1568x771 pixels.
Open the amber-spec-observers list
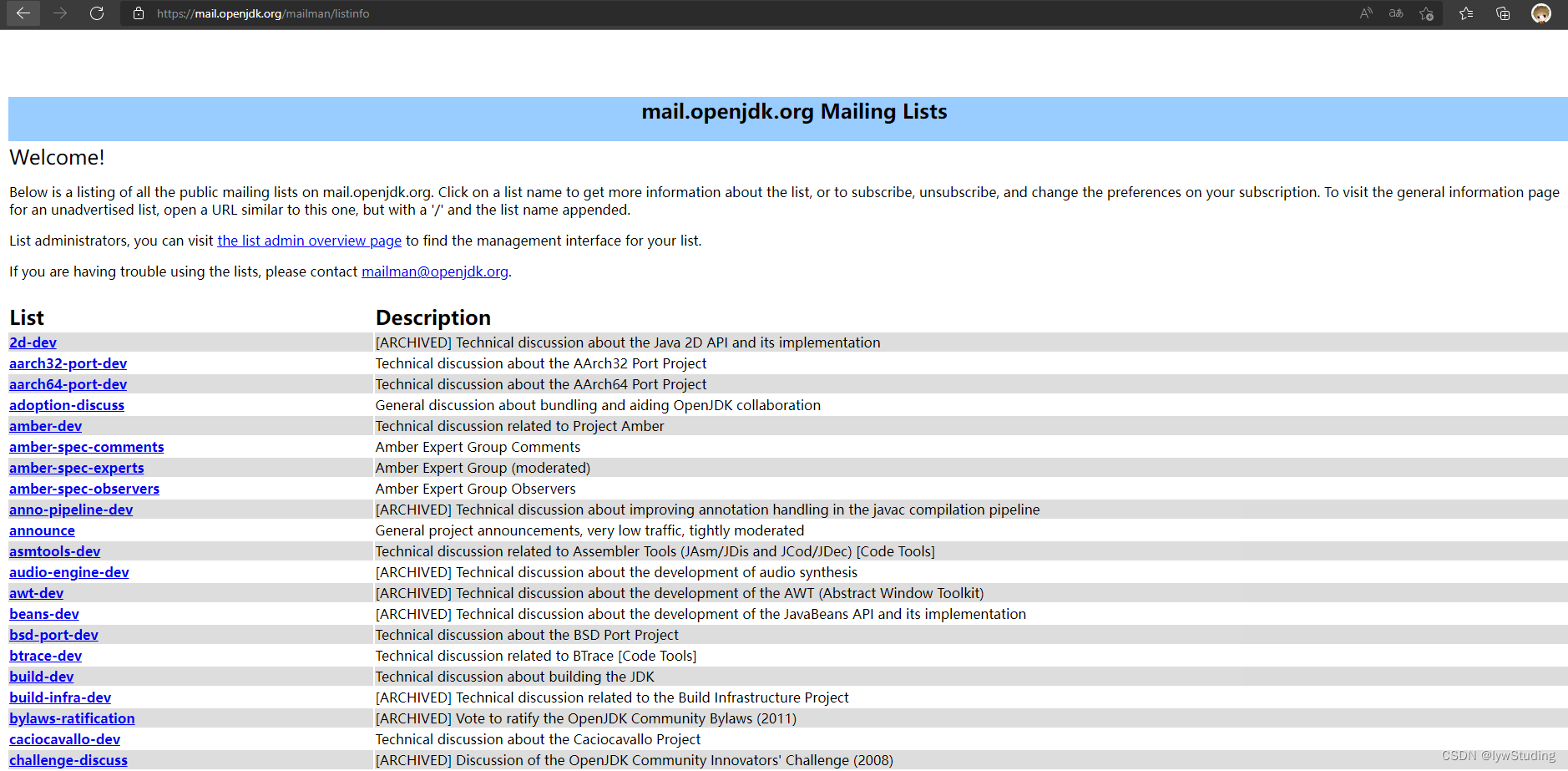[83, 489]
